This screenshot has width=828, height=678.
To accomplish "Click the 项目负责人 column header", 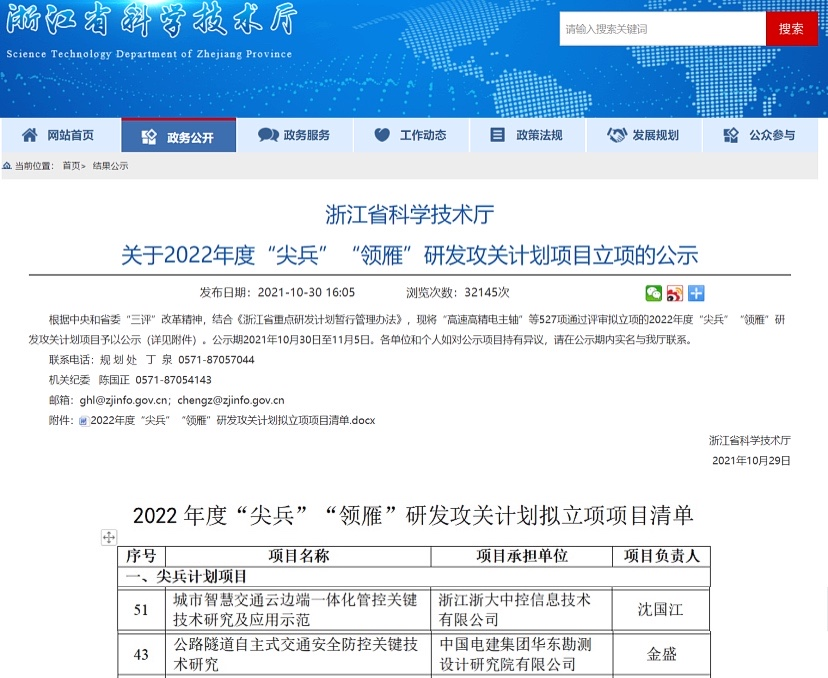I will coord(661,556).
